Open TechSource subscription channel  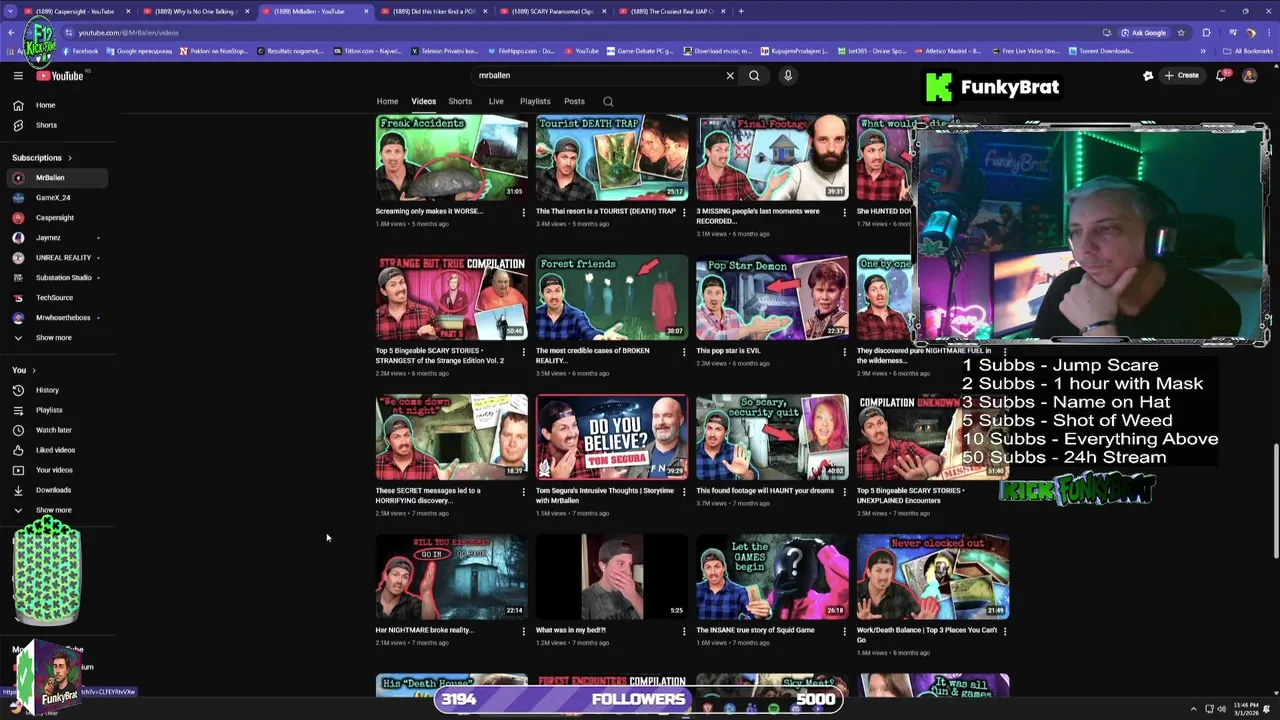point(57,298)
